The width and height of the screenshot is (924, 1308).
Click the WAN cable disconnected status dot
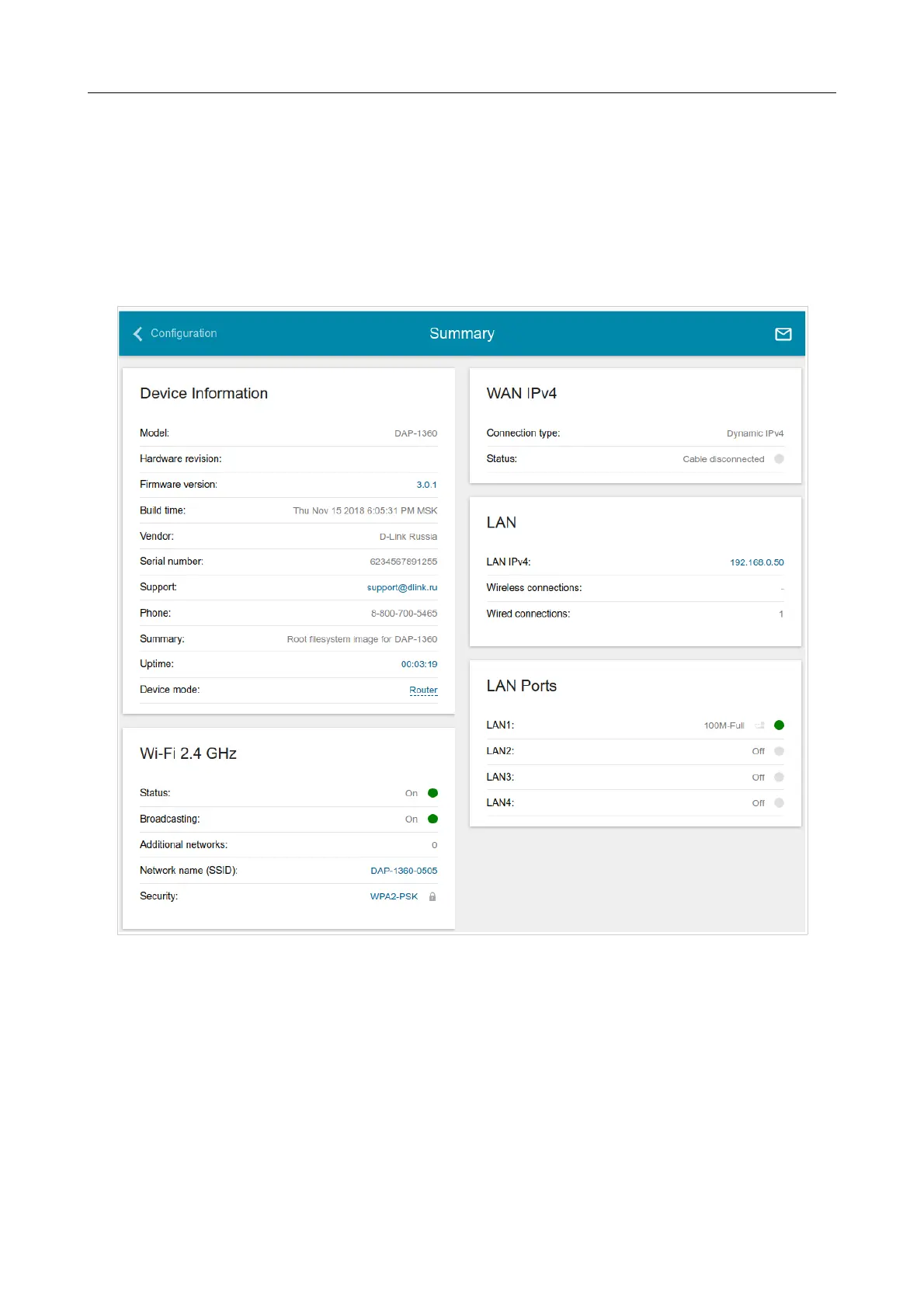tap(780, 459)
